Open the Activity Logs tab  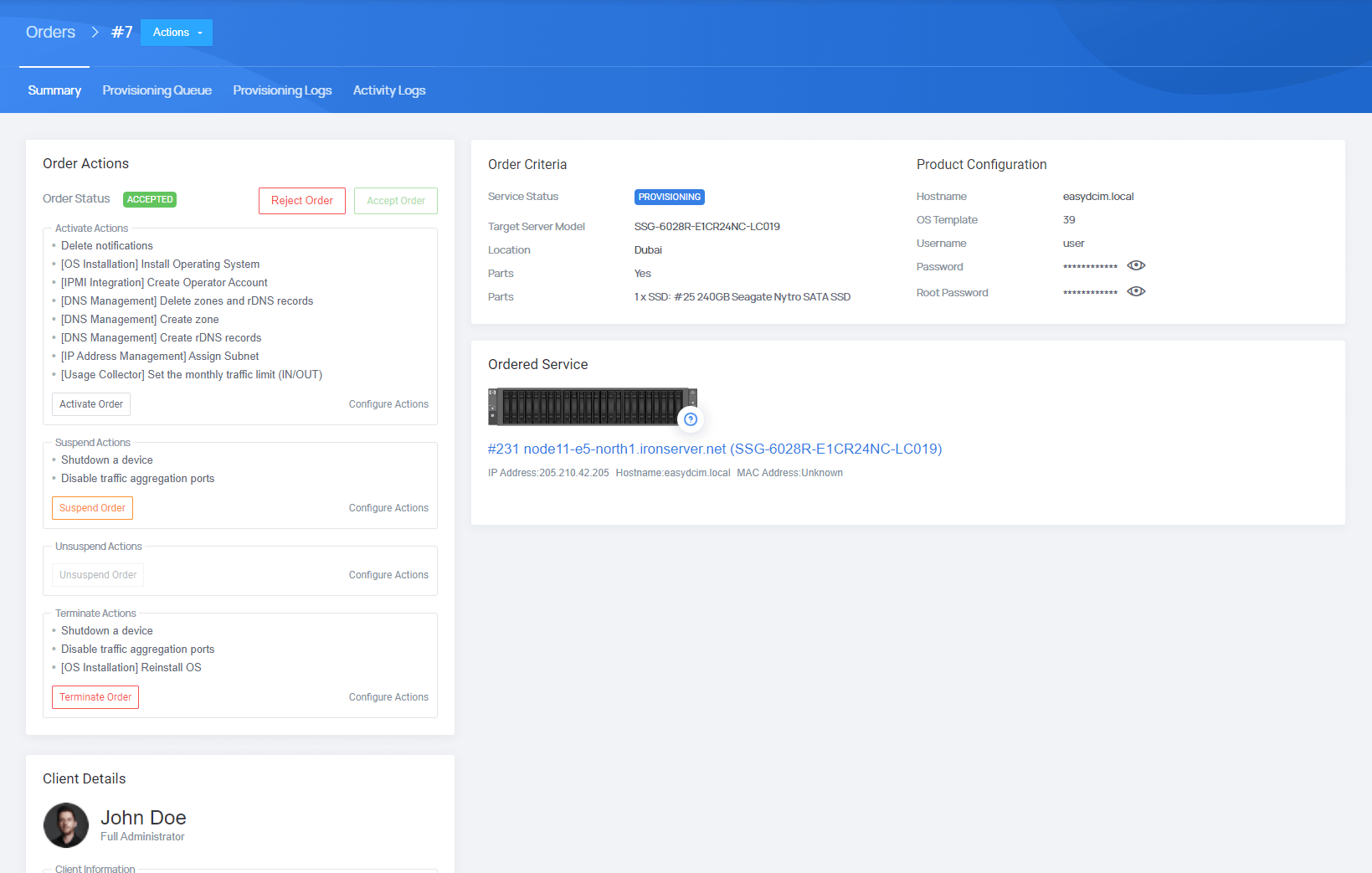389,90
